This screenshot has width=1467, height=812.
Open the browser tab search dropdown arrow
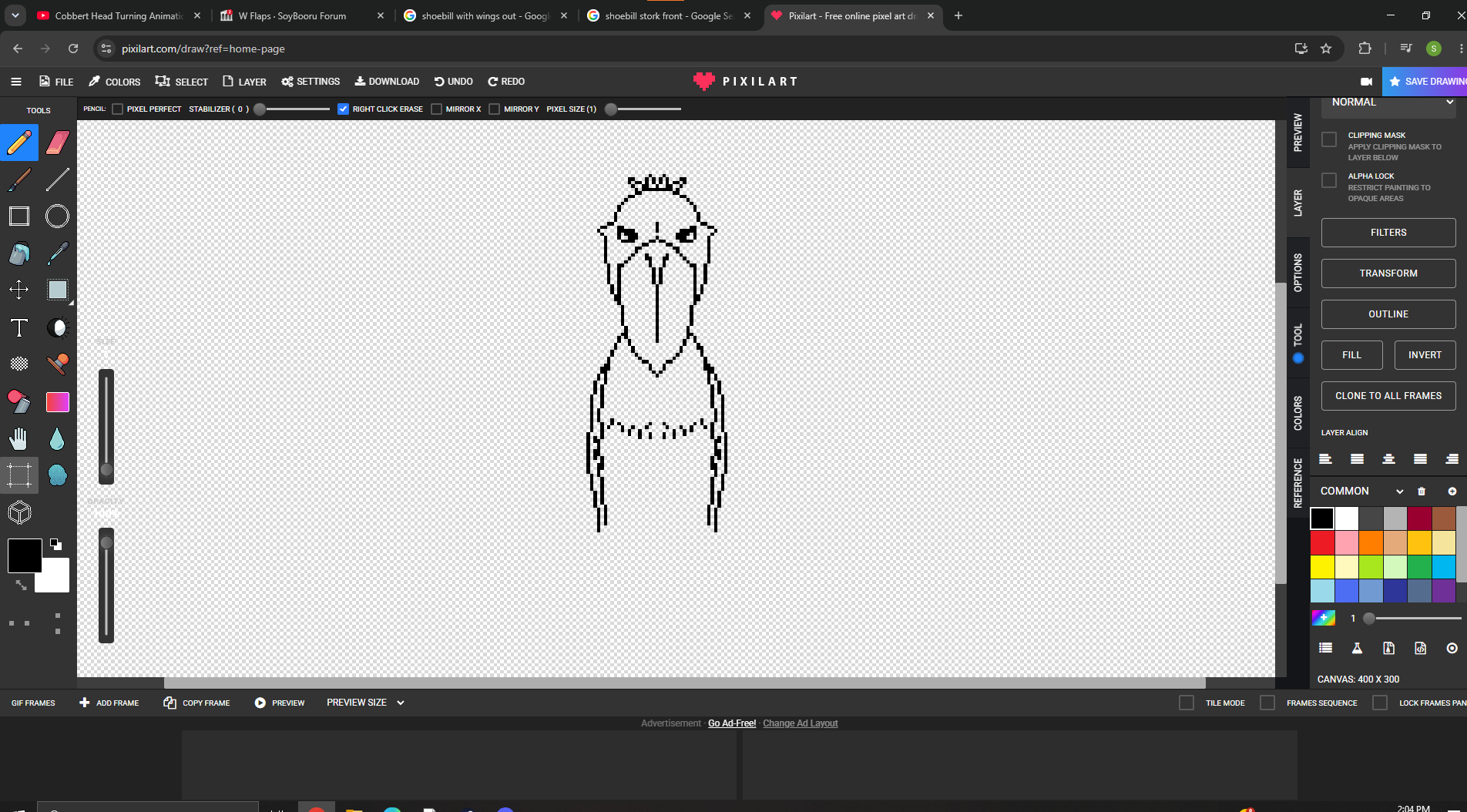15,15
